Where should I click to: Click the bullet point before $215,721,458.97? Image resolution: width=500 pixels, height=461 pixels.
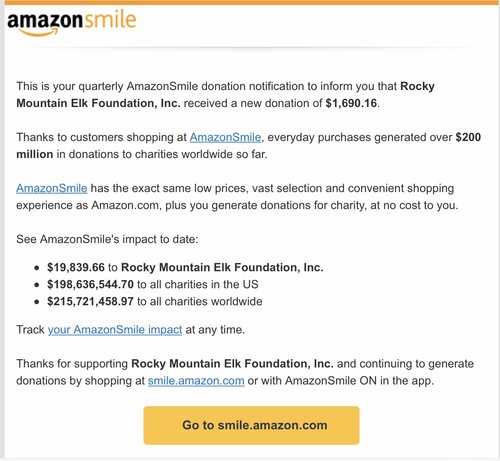37,302
